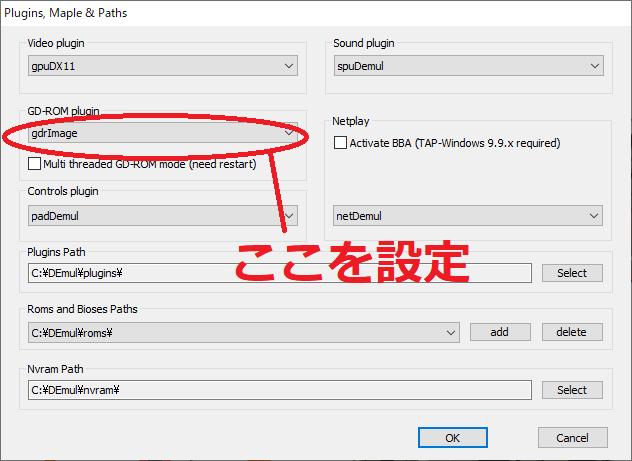Viewport: 632px width, 461px height.
Task: Click the 'Nvram Path' group label
Action: click(55, 369)
